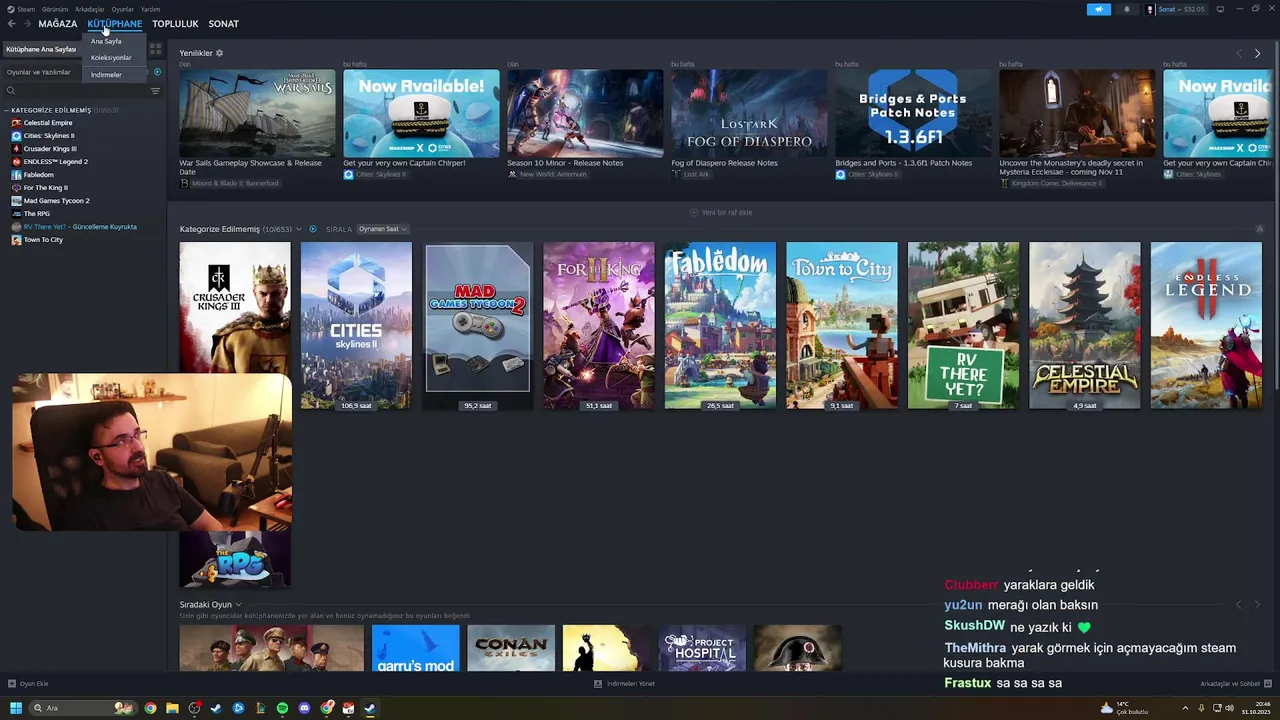
Task: Open the Steam menu
Action: coord(21,9)
